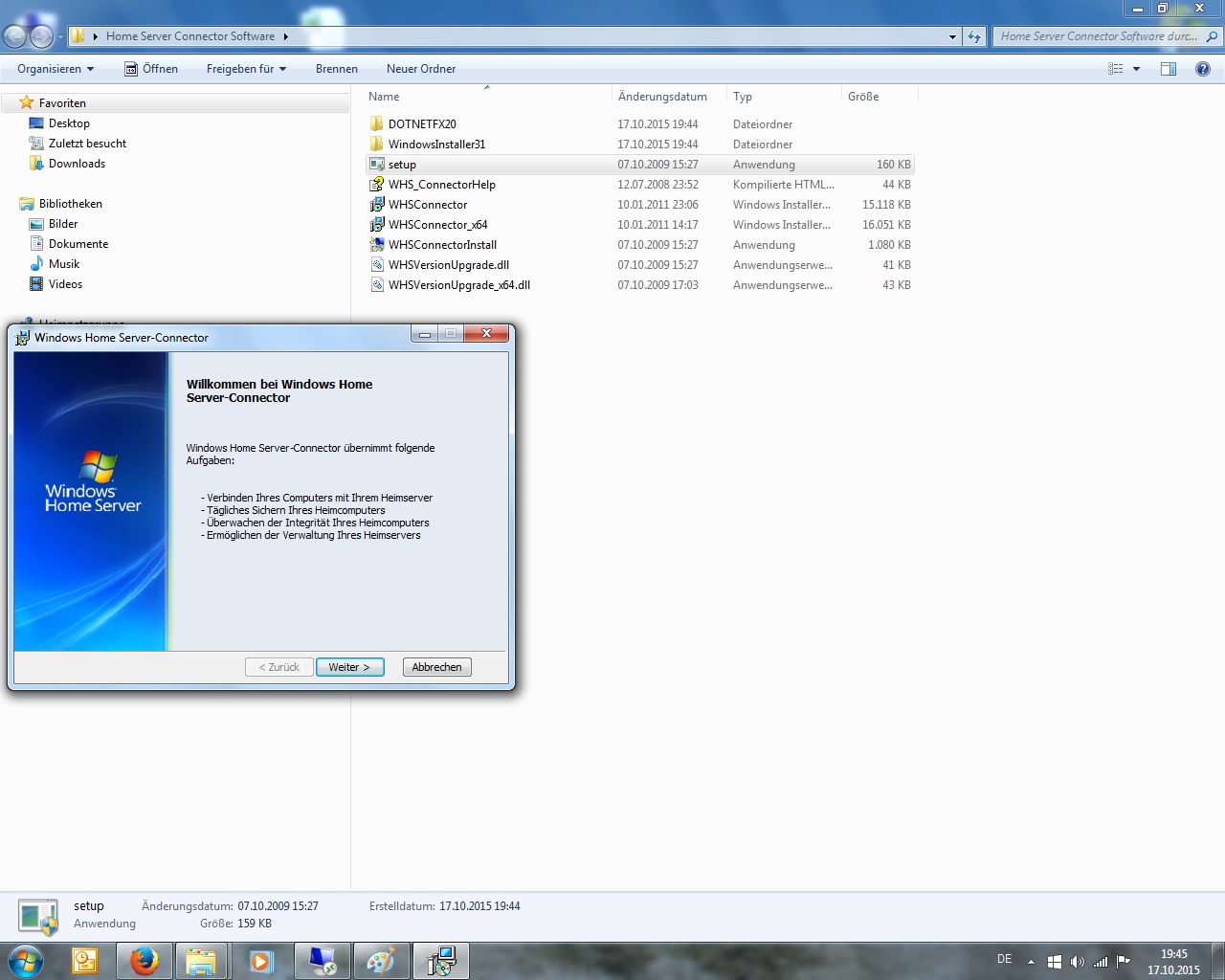Viewport: 1225px width, 980px height.
Task: Open Paint from the taskbar
Action: (381, 961)
